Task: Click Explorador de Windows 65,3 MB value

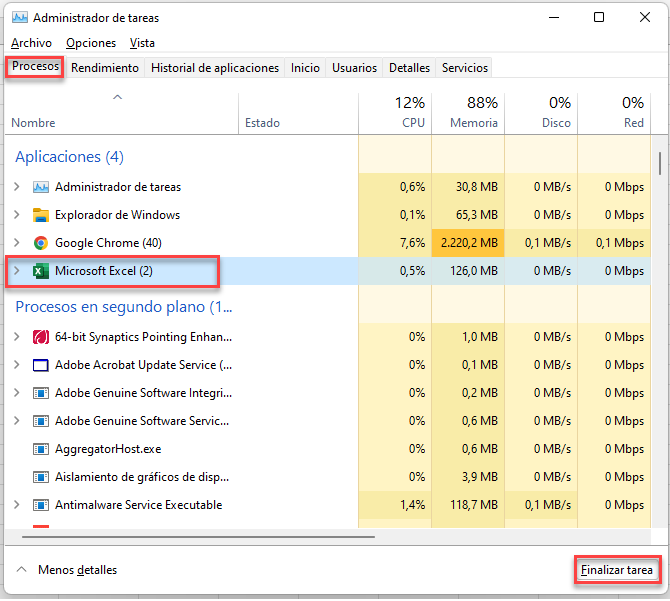Action: point(477,215)
